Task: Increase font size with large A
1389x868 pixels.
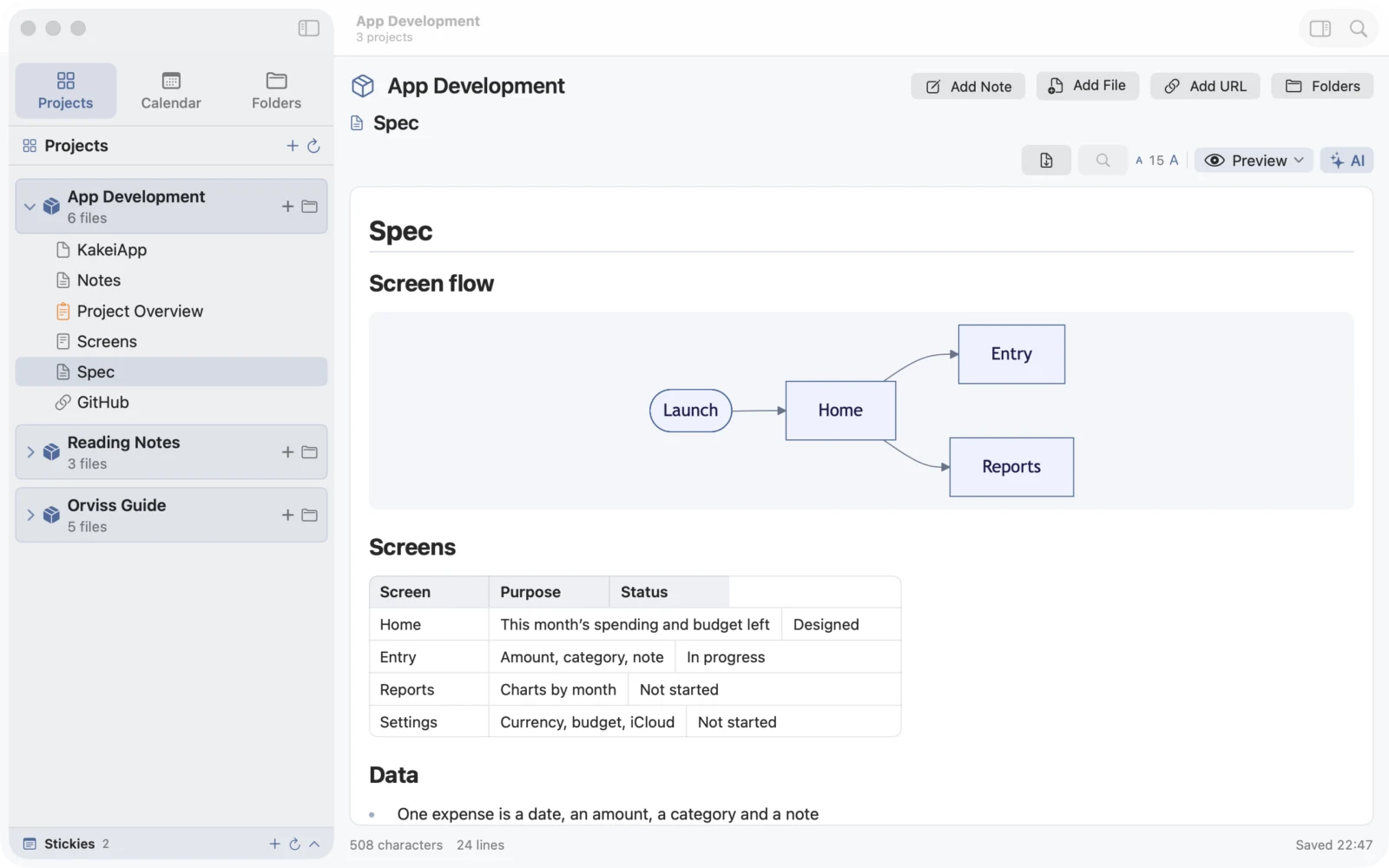Action: (x=1174, y=161)
